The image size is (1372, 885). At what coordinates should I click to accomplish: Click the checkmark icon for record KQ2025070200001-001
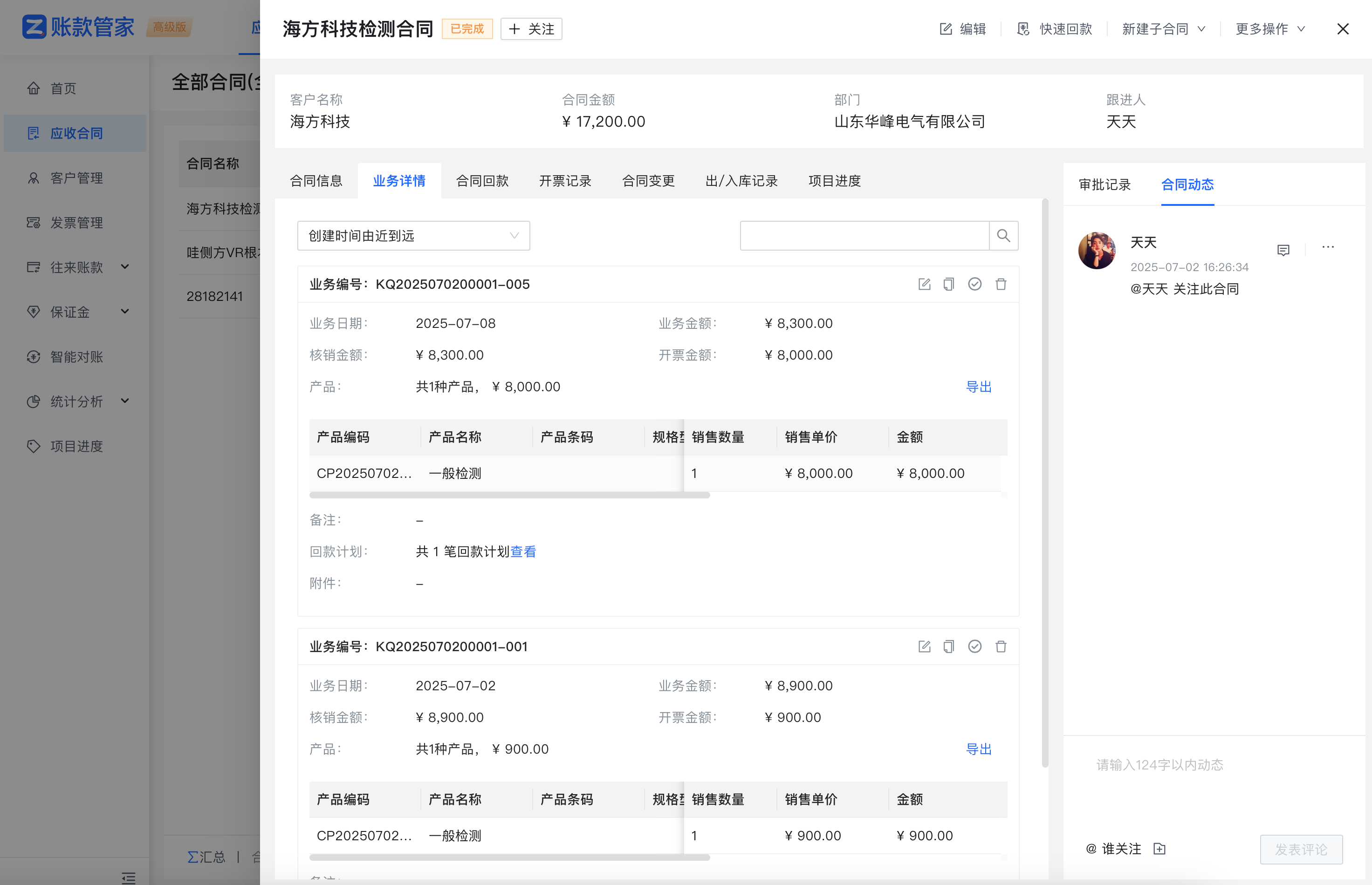tap(974, 647)
